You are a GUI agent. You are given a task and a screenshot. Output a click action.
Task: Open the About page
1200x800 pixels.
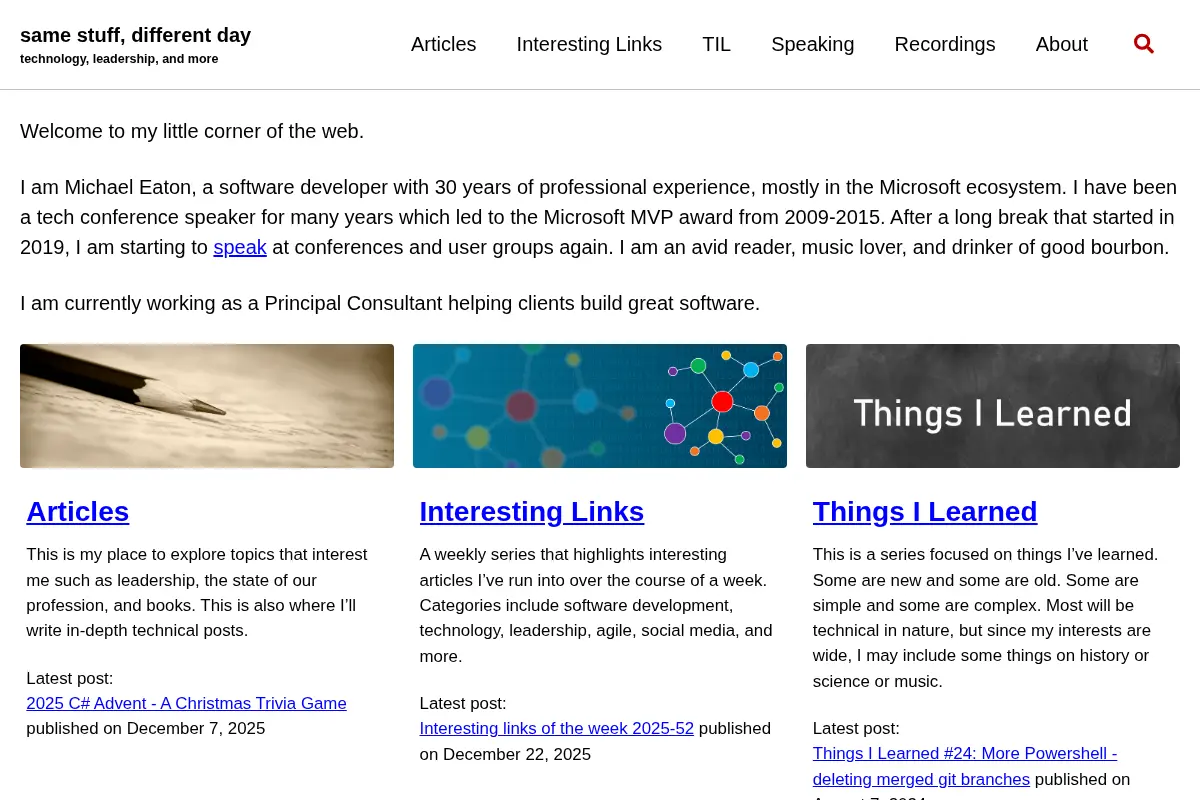(x=1061, y=44)
